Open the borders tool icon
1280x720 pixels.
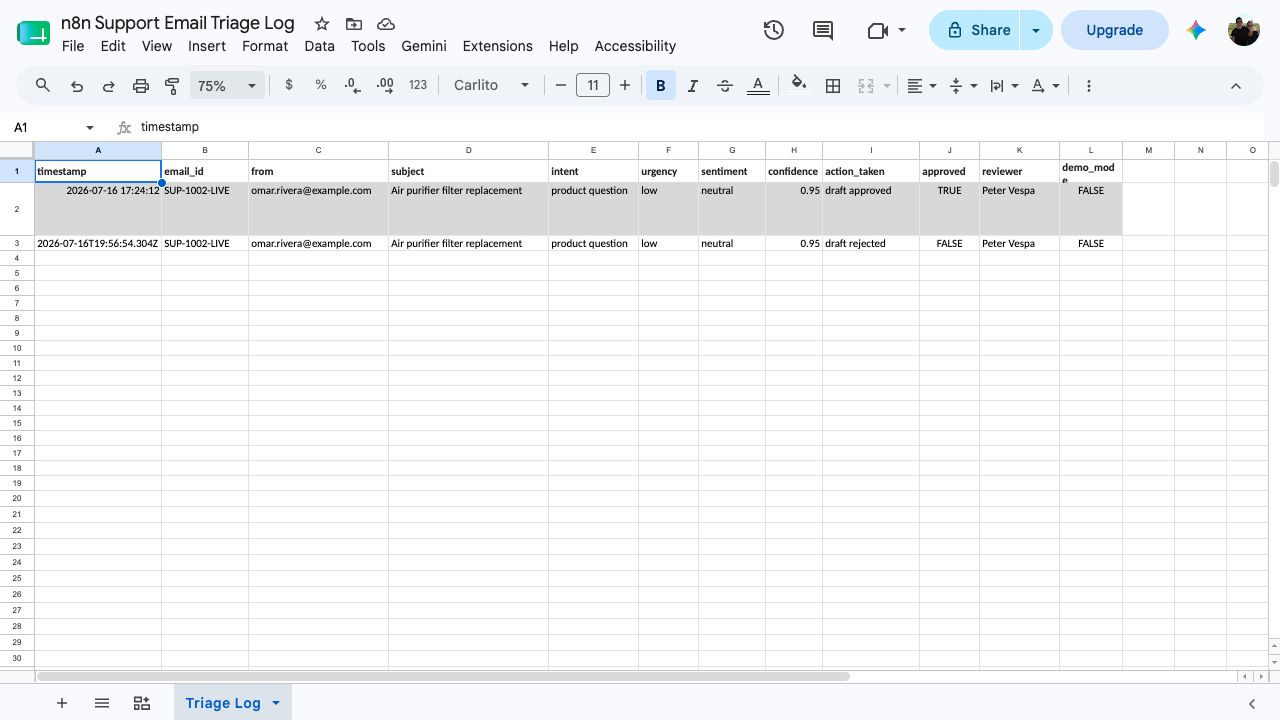coord(832,86)
